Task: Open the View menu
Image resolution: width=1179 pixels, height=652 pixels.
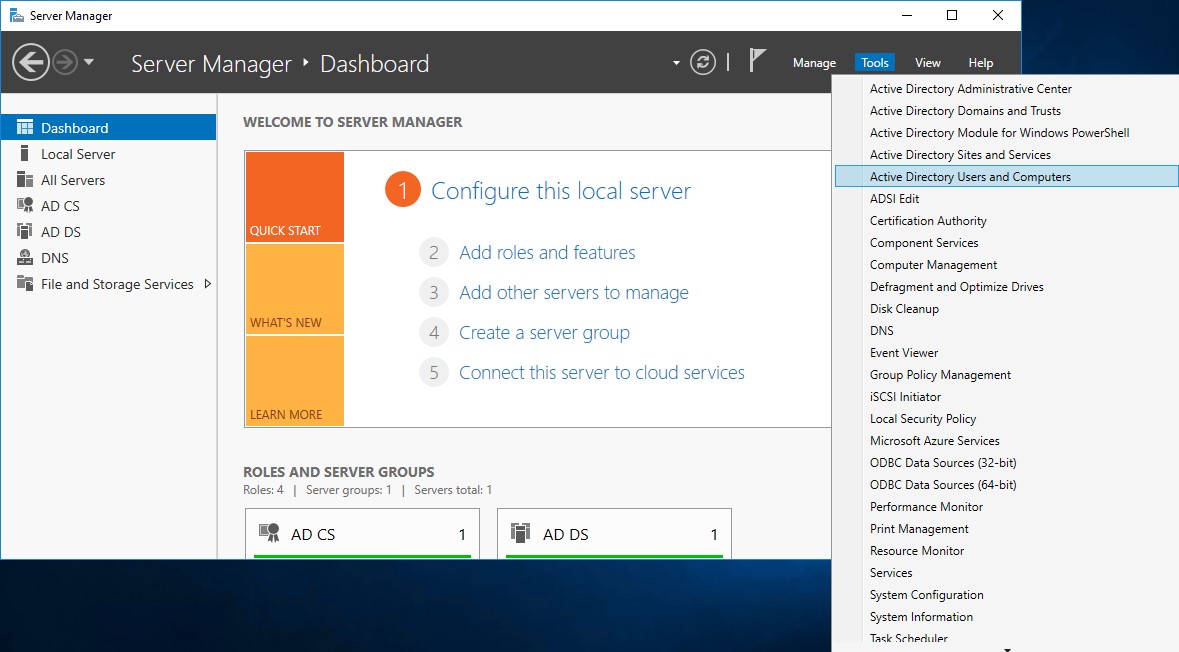Action: (x=927, y=63)
